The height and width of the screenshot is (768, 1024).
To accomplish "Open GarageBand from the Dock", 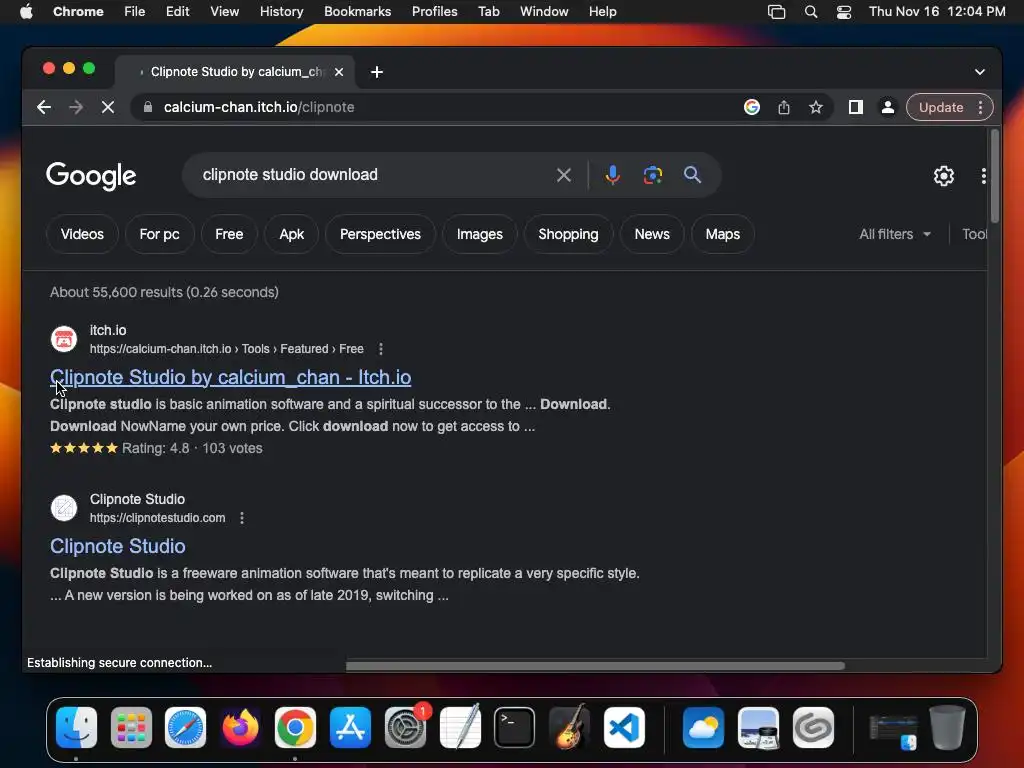I will [569, 727].
